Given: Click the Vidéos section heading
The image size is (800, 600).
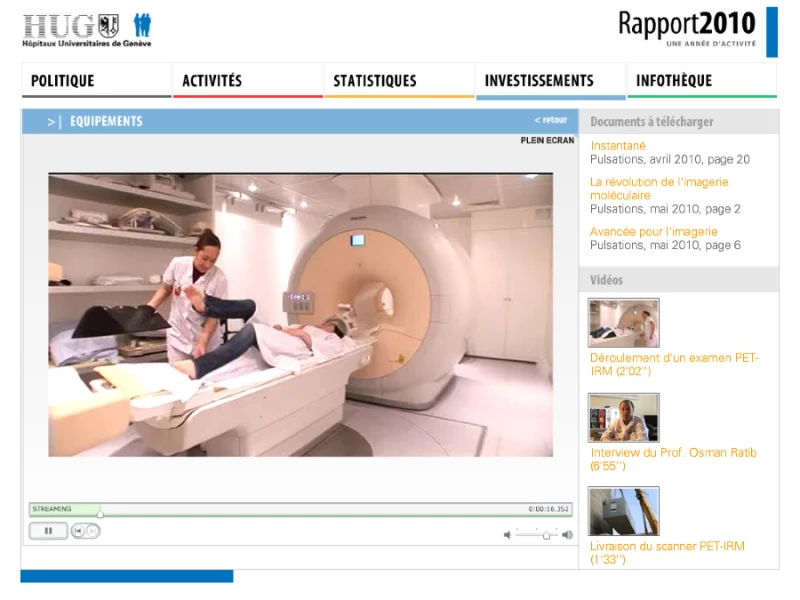Looking at the screenshot, I should 606,280.
